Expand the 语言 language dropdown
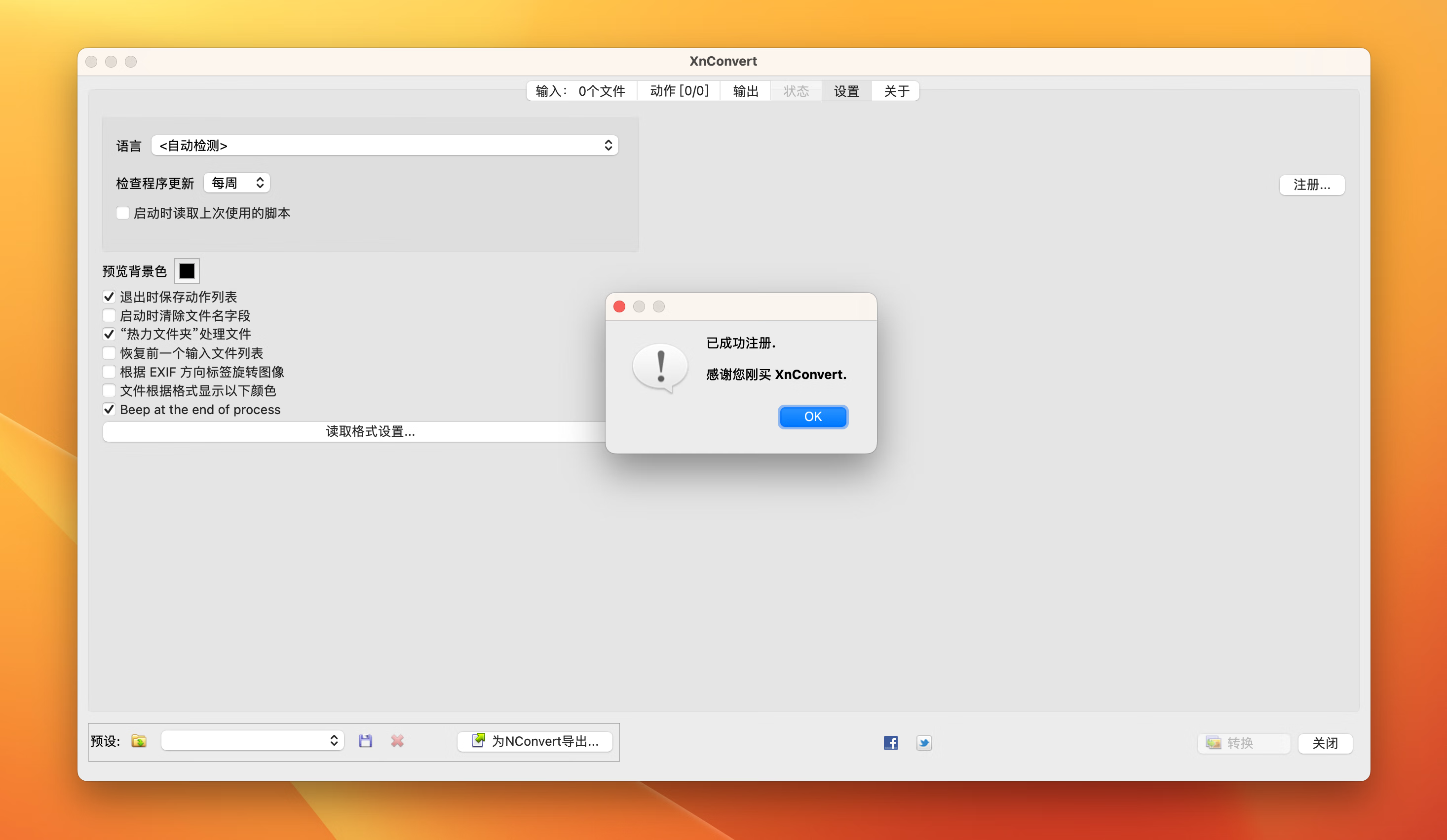Image resolution: width=1447 pixels, height=840 pixels. click(x=385, y=145)
